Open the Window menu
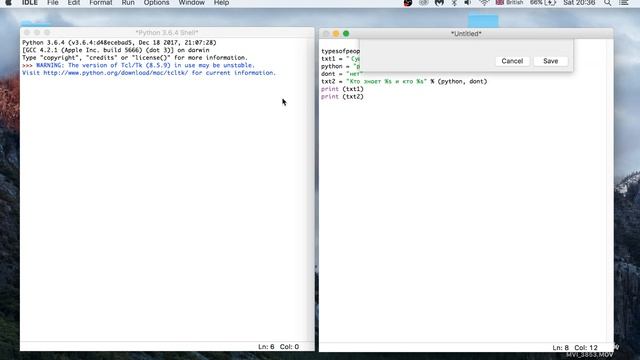Viewport: 640px width, 360px height. click(191, 3)
